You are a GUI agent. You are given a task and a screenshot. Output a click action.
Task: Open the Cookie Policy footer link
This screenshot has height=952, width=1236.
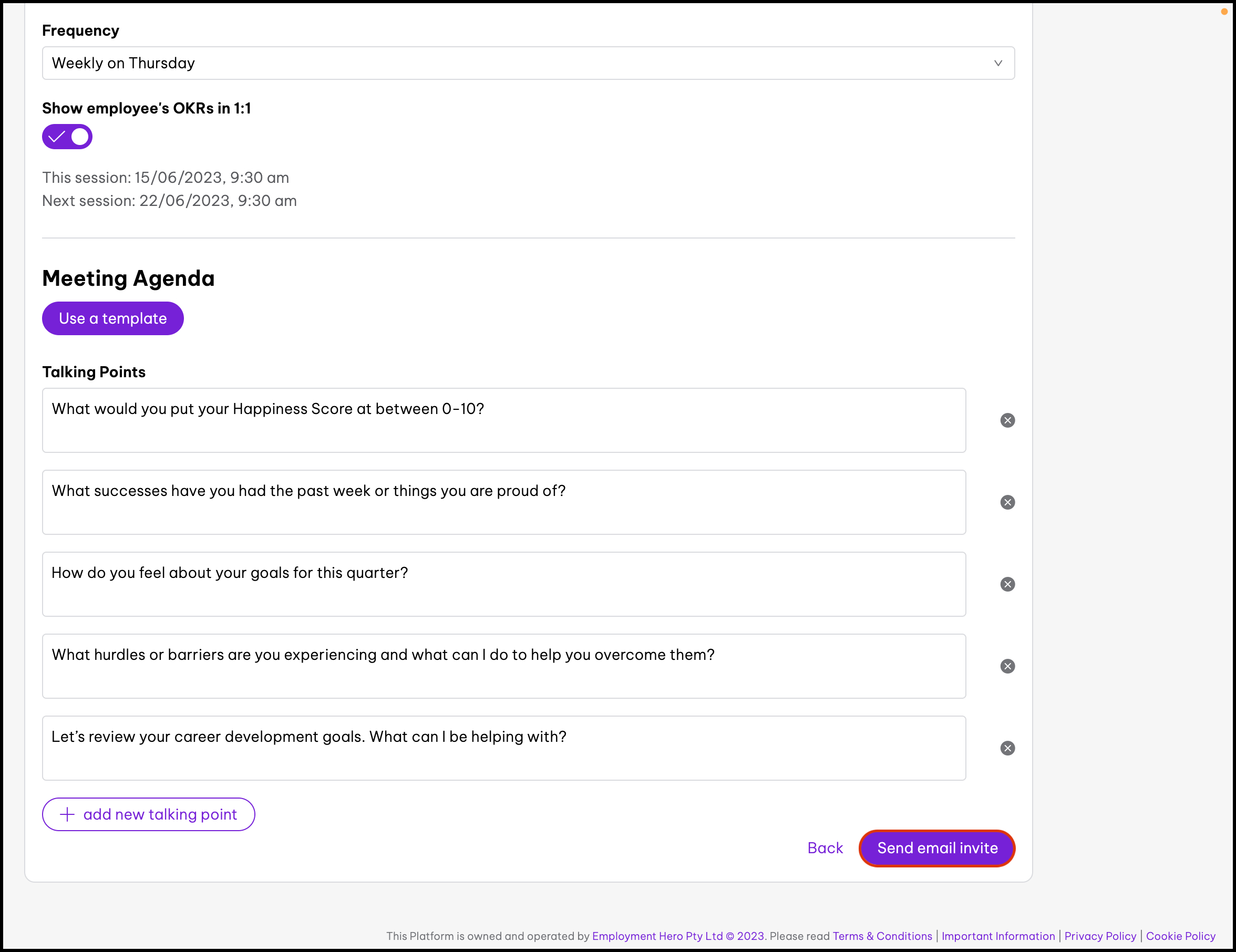(1180, 936)
